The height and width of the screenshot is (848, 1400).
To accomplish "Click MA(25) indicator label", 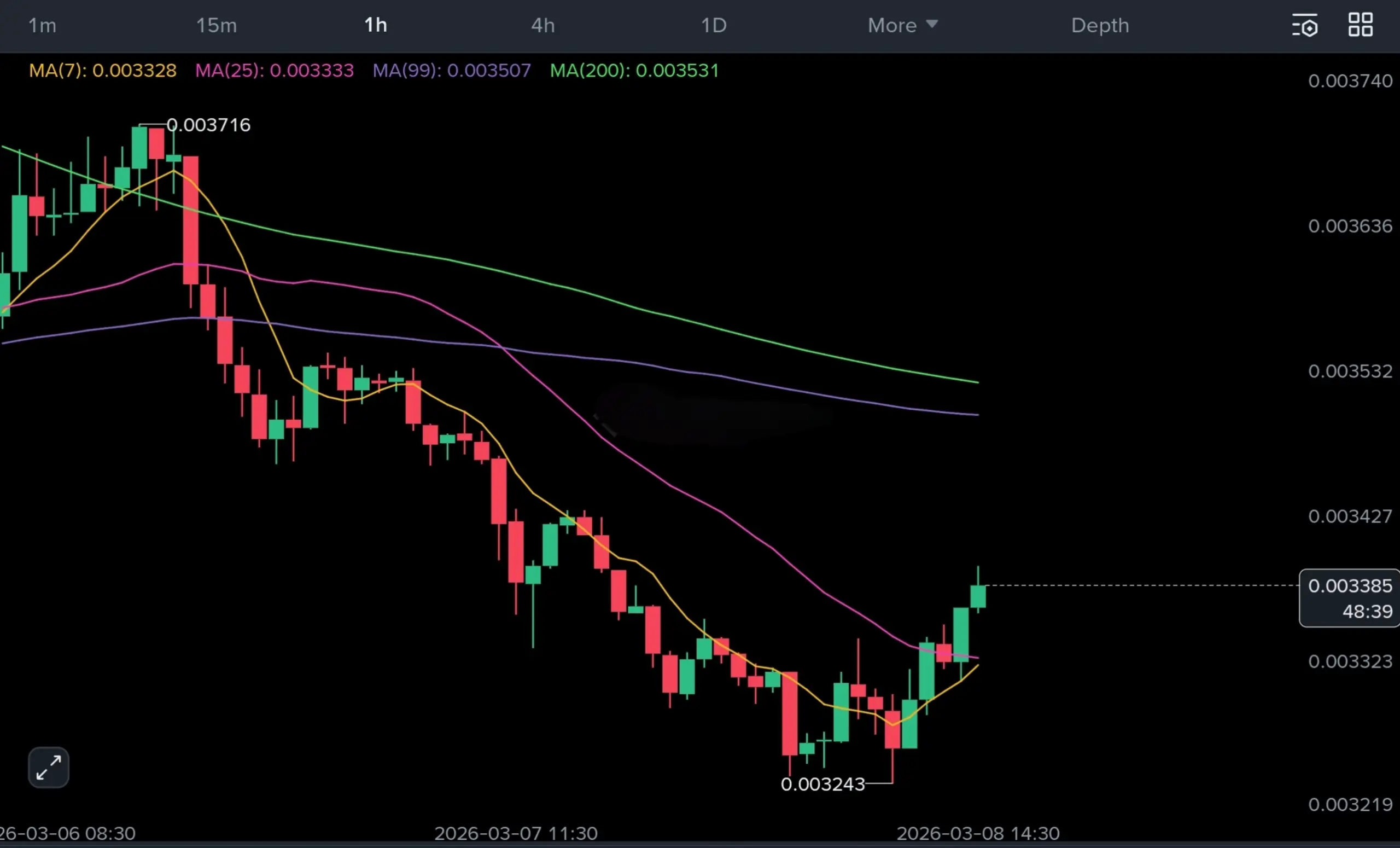I will (x=275, y=71).
